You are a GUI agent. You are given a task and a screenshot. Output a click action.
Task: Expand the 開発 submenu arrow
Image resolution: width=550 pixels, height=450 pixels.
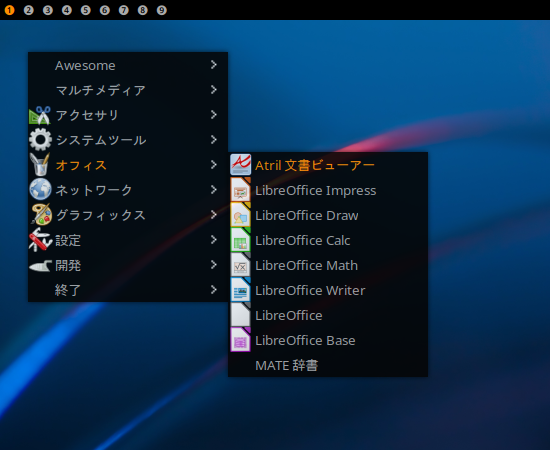pyautogui.click(x=214, y=265)
